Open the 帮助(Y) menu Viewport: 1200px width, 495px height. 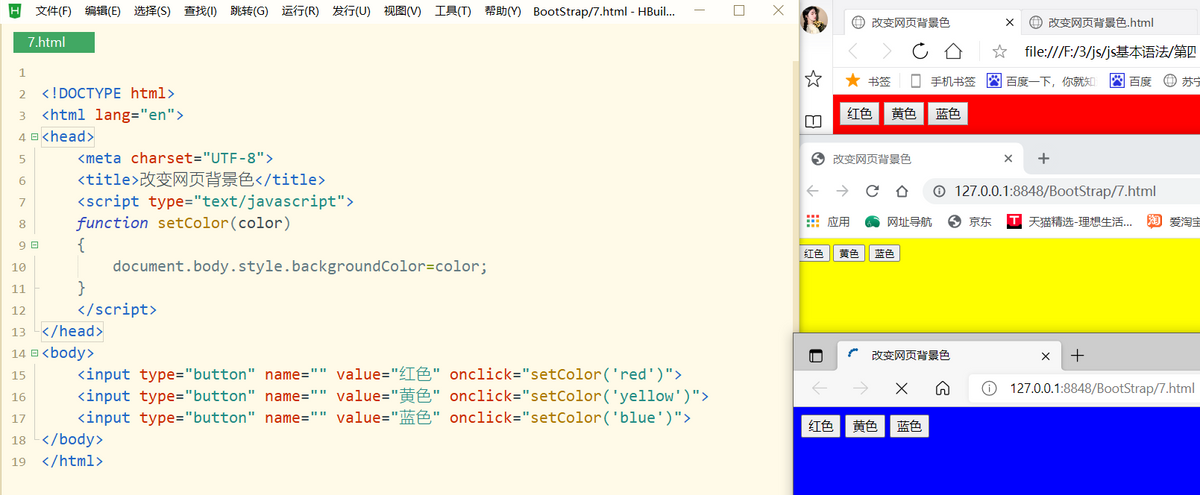pos(502,11)
